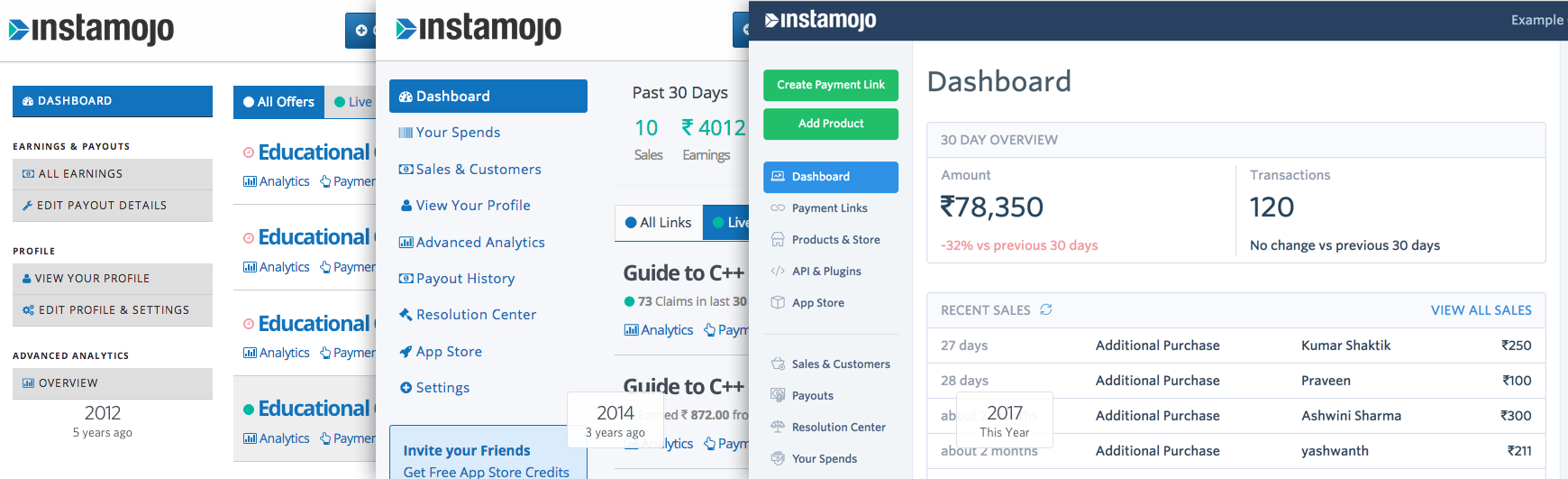Open DASHBOARD in 2012 sidebar
1568x479 pixels.
(x=113, y=101)
